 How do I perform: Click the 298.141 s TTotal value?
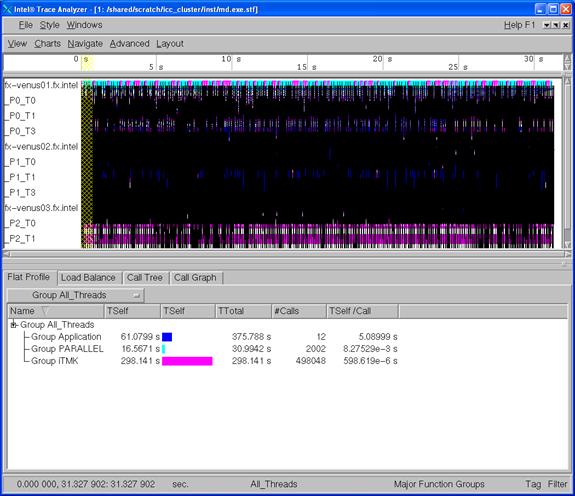point(251,361)
